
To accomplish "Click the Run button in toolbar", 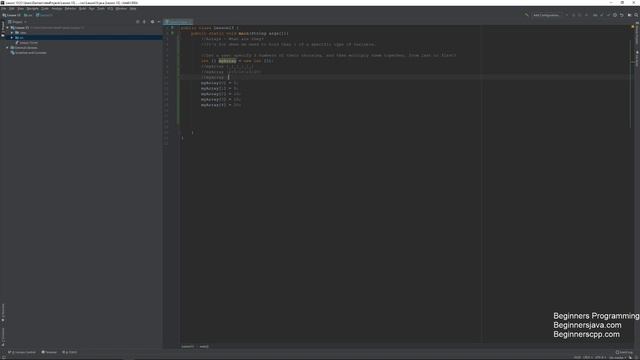I will pos(567,15).
